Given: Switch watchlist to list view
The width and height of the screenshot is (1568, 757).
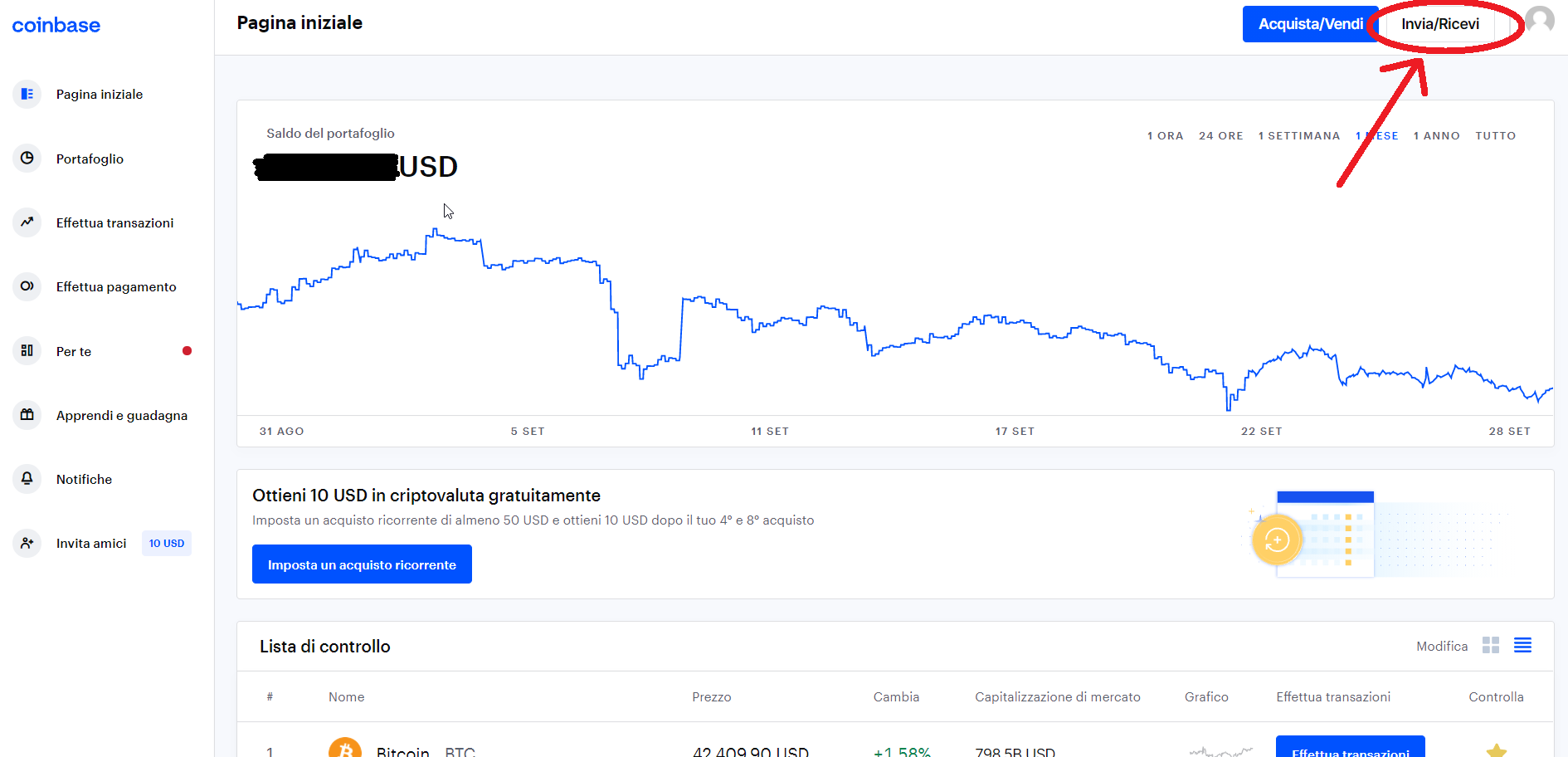Looking at the screenshot, I should 1522,645.
